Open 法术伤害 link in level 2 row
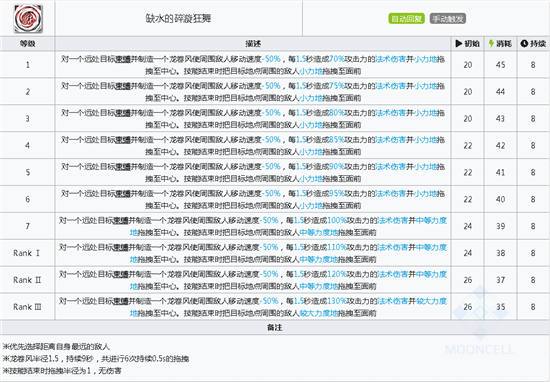 point(391,86)
